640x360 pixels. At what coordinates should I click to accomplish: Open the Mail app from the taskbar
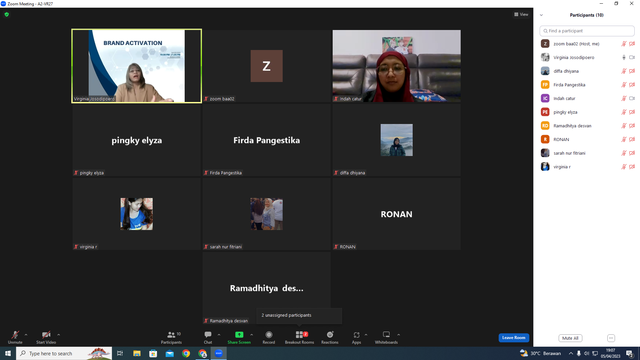[169, 353]
